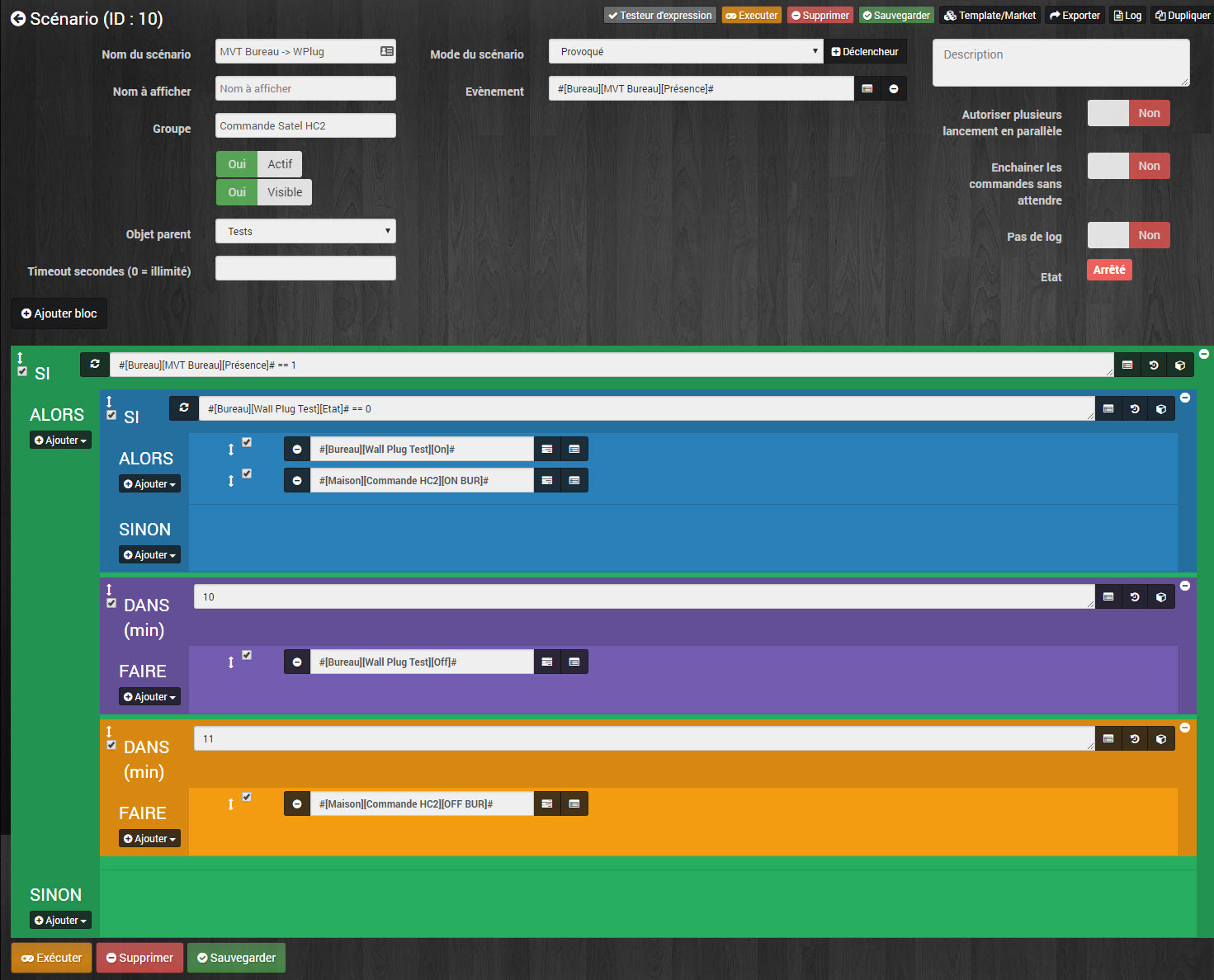Open the Objet parent dropdown

click(x=305, y=231)
